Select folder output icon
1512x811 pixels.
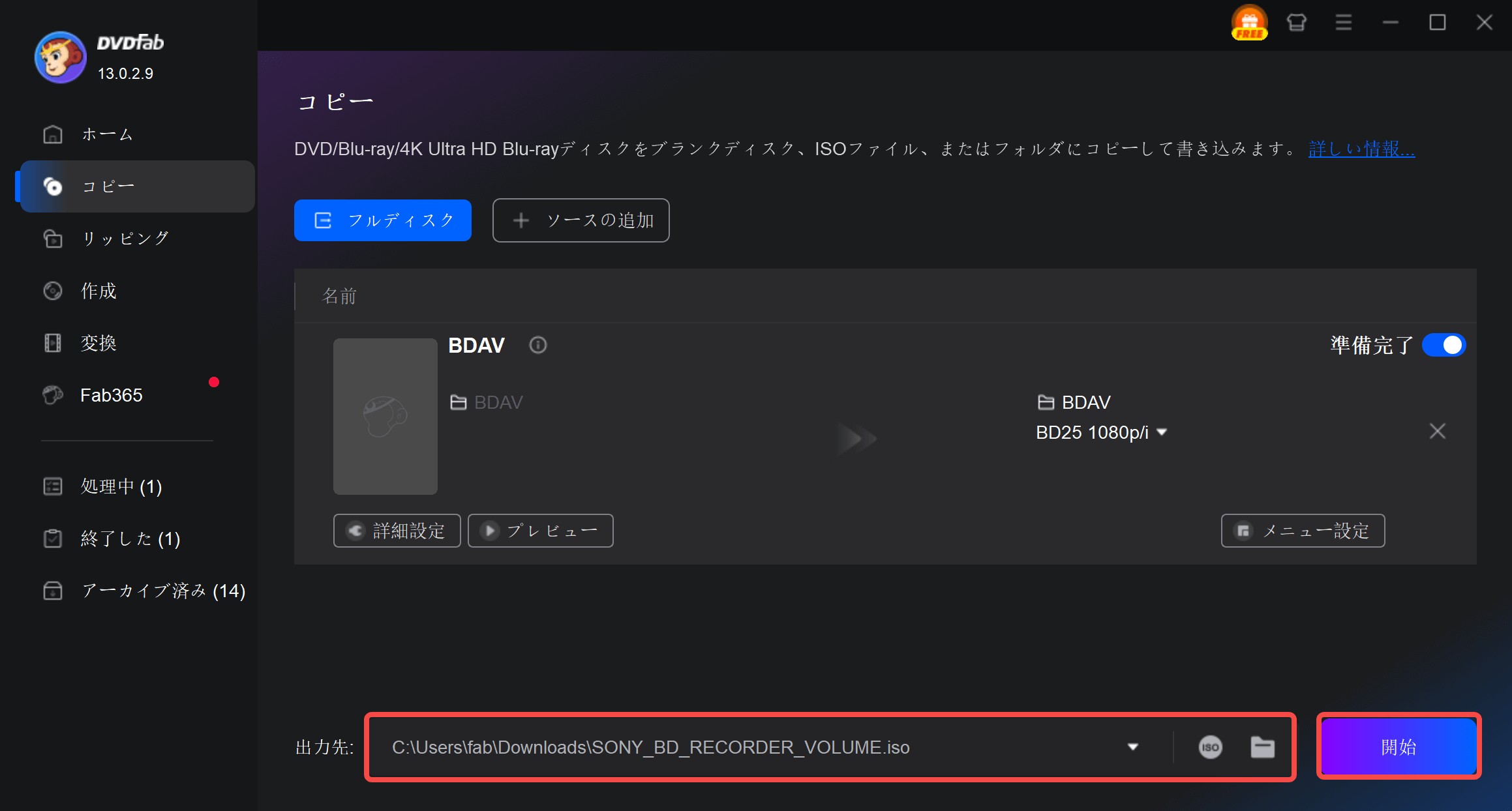coord(1263,747)
